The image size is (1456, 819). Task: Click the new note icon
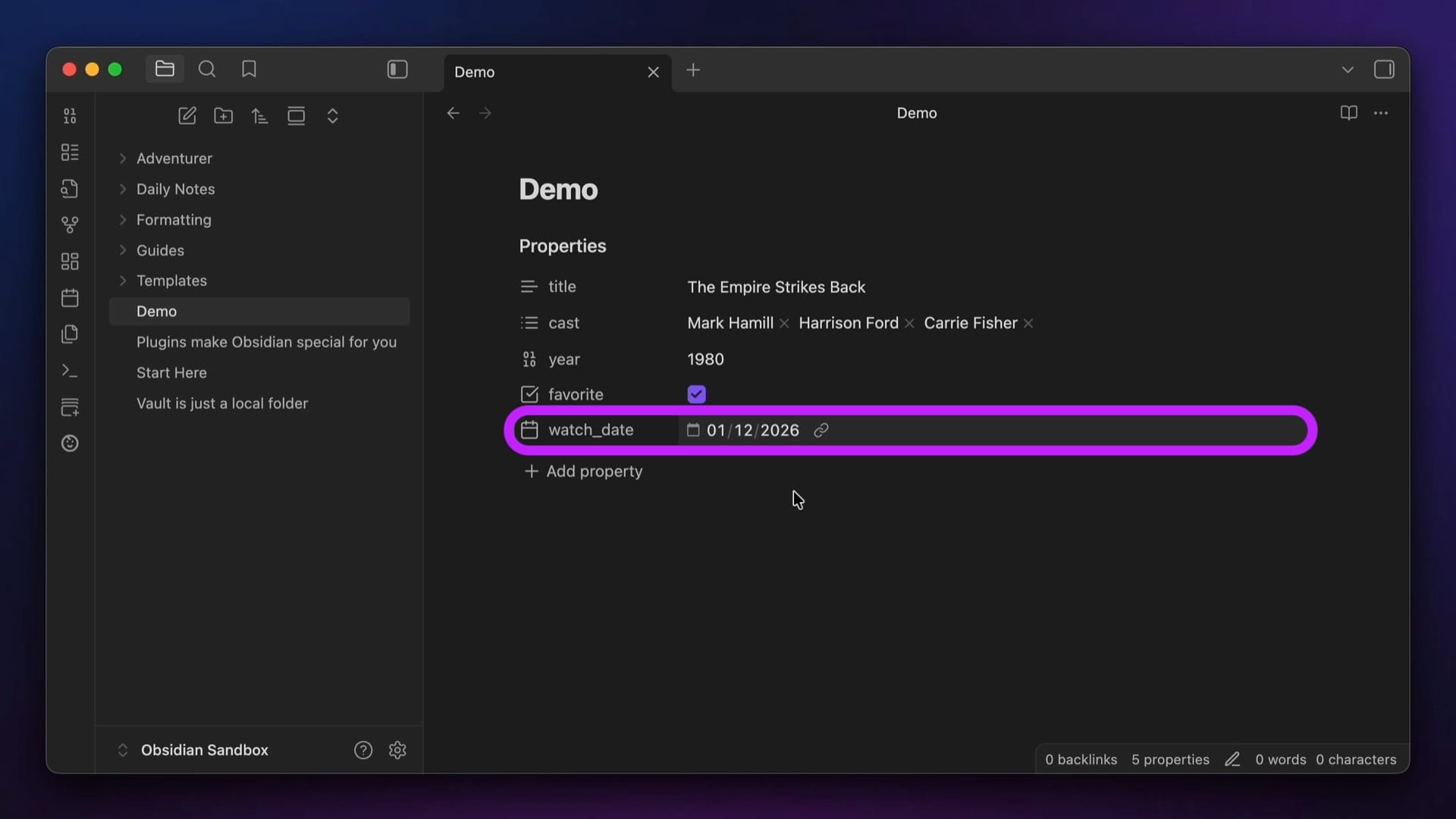(187, 115)
